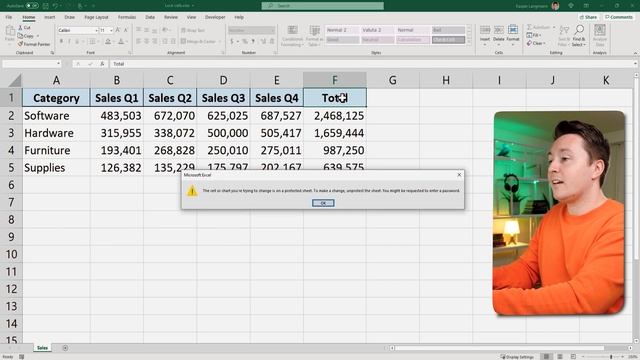Screen dimensions: 640x360
Task: Click the Format Painter brush icon
Action: click(x=20, y=44)
